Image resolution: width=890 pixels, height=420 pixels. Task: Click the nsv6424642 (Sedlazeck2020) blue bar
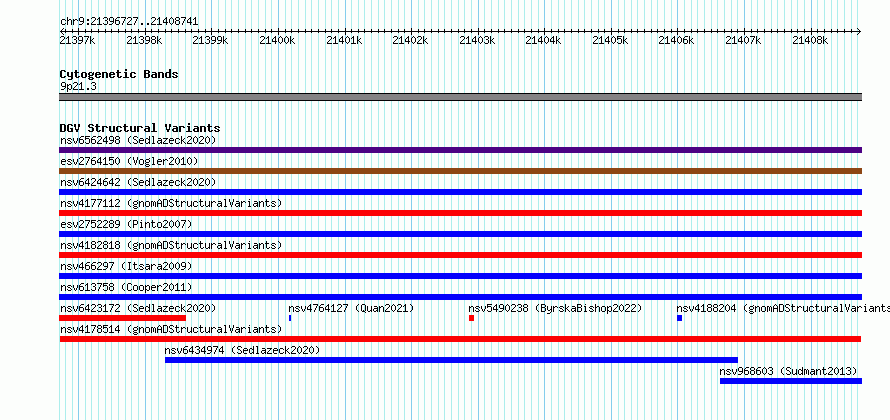pos(460,192)
